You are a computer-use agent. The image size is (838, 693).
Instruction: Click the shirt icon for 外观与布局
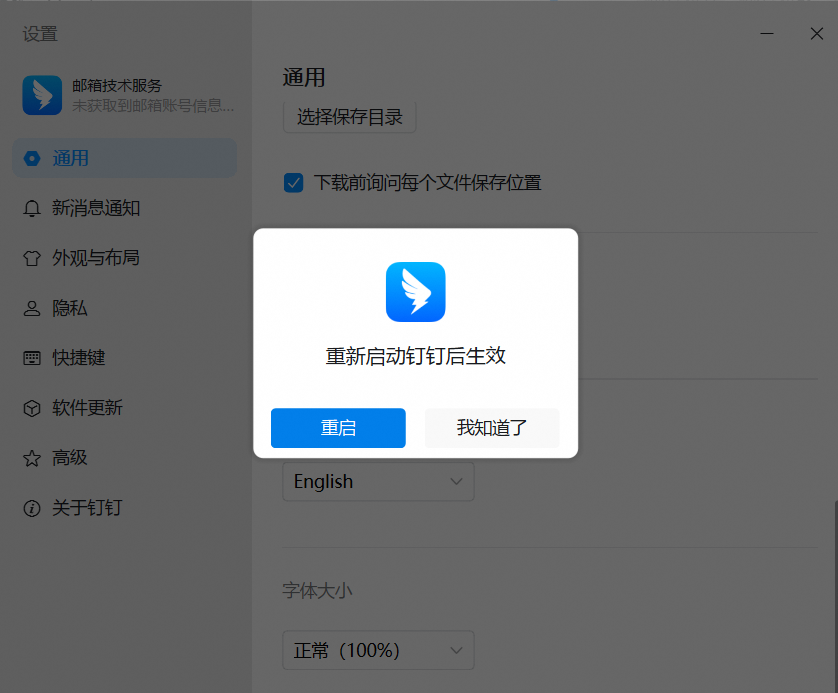tap(33, 258)
